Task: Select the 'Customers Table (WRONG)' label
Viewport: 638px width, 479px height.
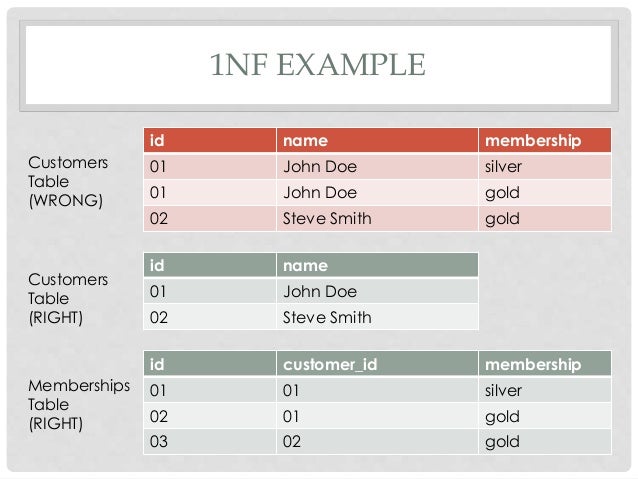Action: tap(68, 182)
